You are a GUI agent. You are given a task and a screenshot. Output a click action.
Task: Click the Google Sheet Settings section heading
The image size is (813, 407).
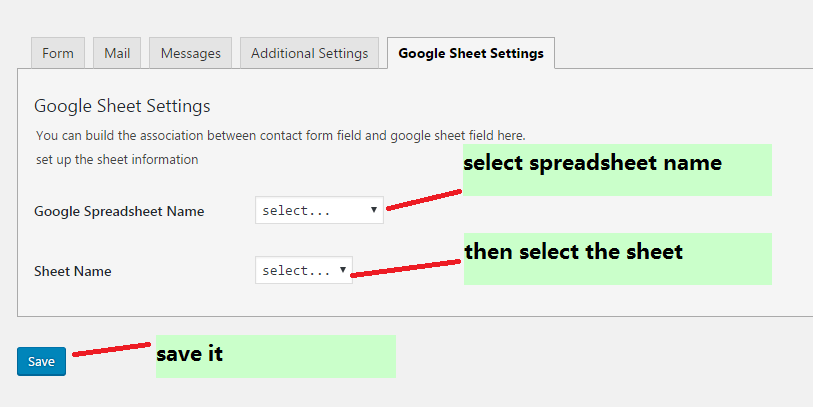pos(122,105)
